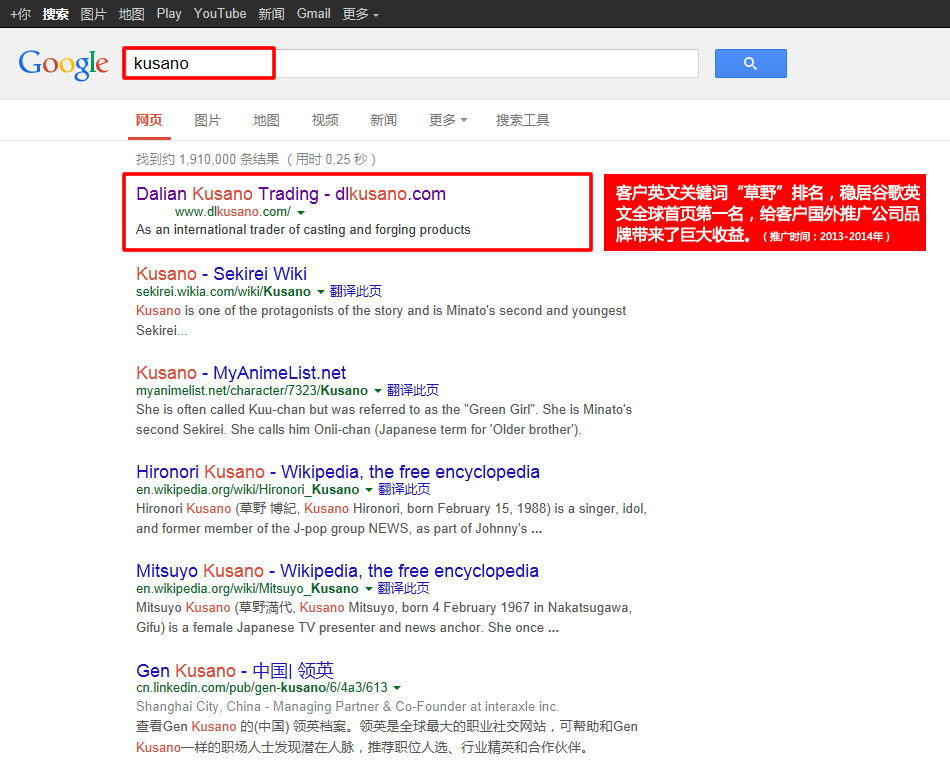Click 翻译此页 for Sekirei Wiki result
This screenshot has height=776, width=950.
pos(356,291)
